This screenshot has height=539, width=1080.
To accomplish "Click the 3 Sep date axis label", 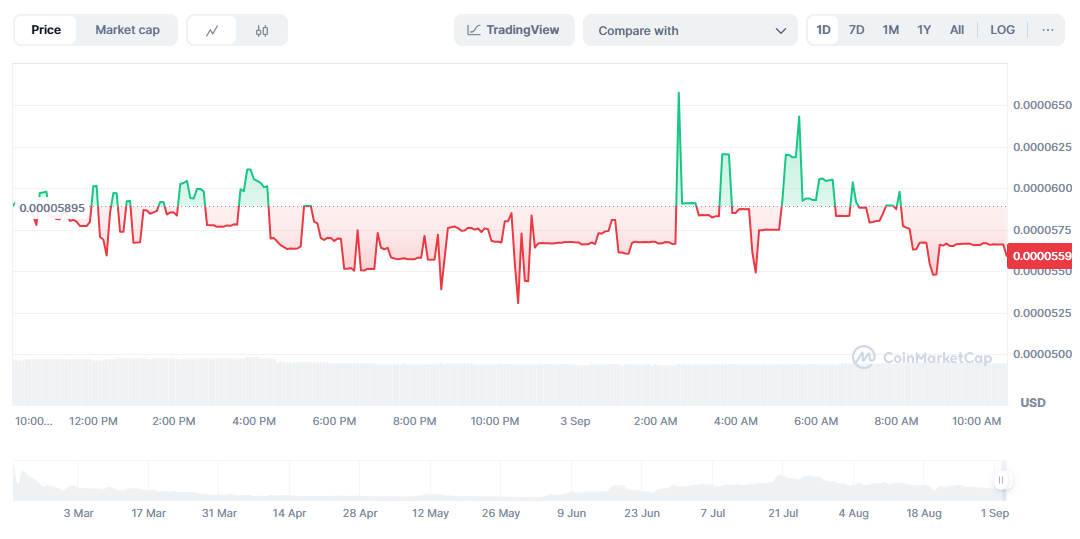I will click(575, 421).
